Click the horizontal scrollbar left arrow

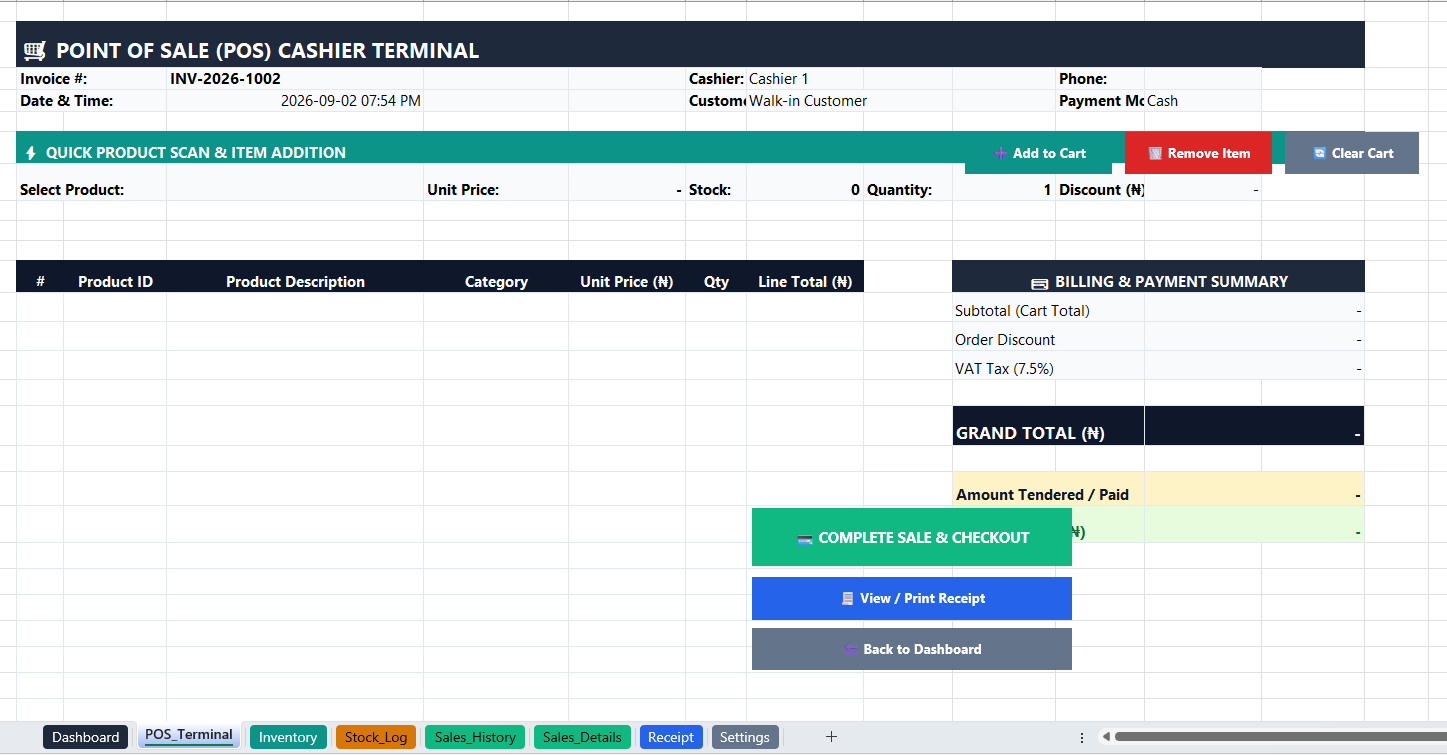[x=1106, y=737]
